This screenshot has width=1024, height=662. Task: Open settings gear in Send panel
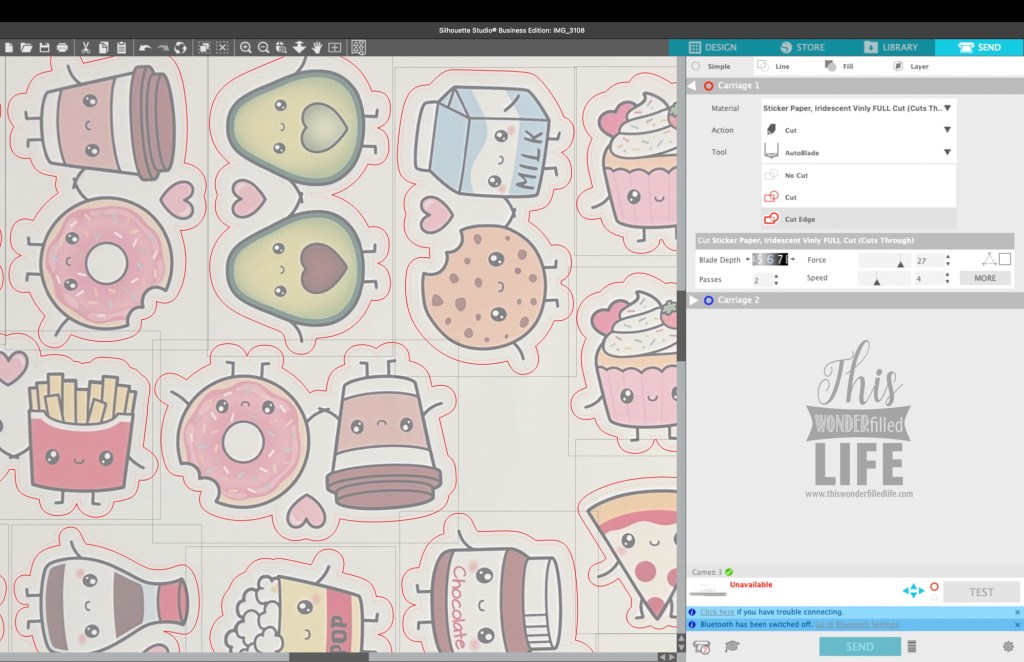coord(1007,647)
